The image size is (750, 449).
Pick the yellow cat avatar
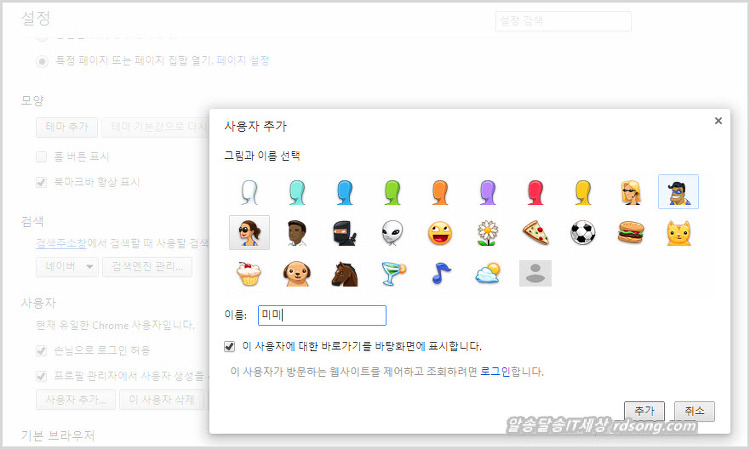tap(679, 233)
